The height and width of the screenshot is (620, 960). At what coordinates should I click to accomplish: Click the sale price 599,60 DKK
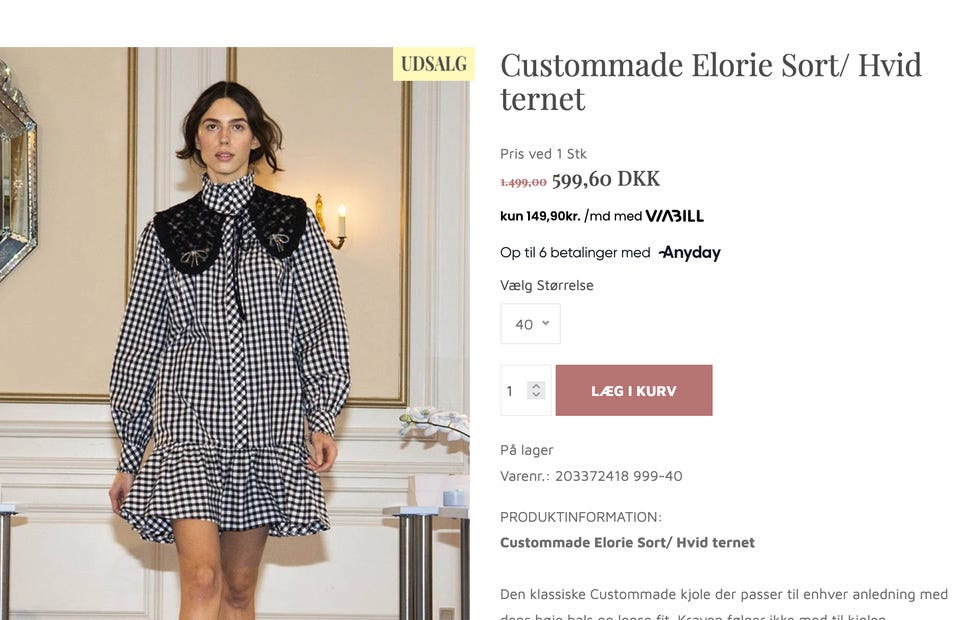606,179
